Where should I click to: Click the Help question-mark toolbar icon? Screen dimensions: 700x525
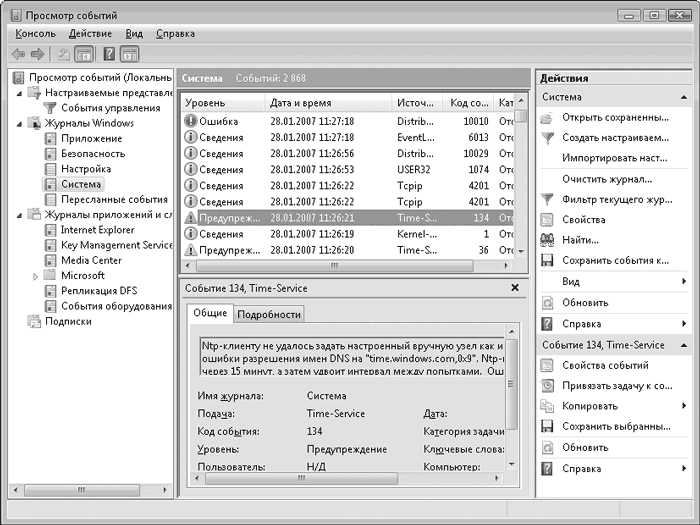[x=108, y=54]
